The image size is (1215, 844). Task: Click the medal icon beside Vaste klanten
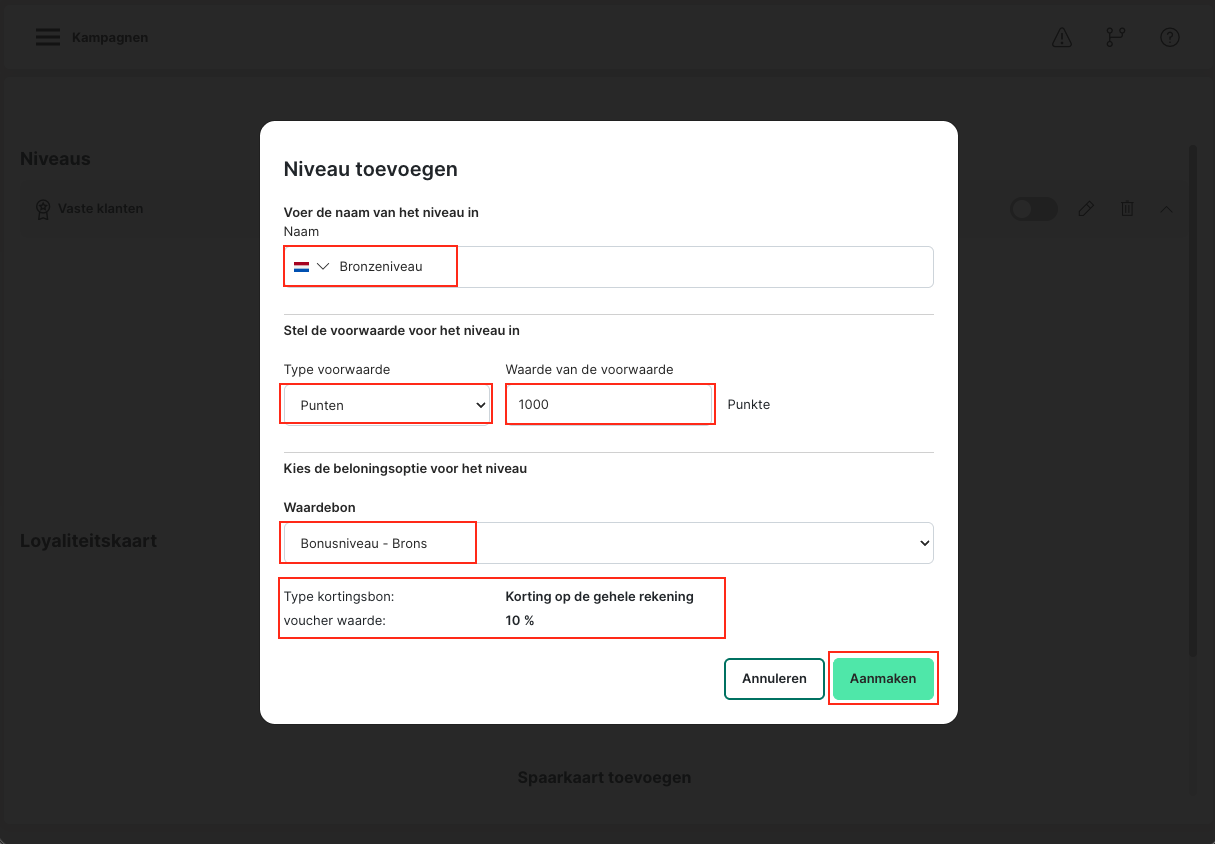coord(43,210)
